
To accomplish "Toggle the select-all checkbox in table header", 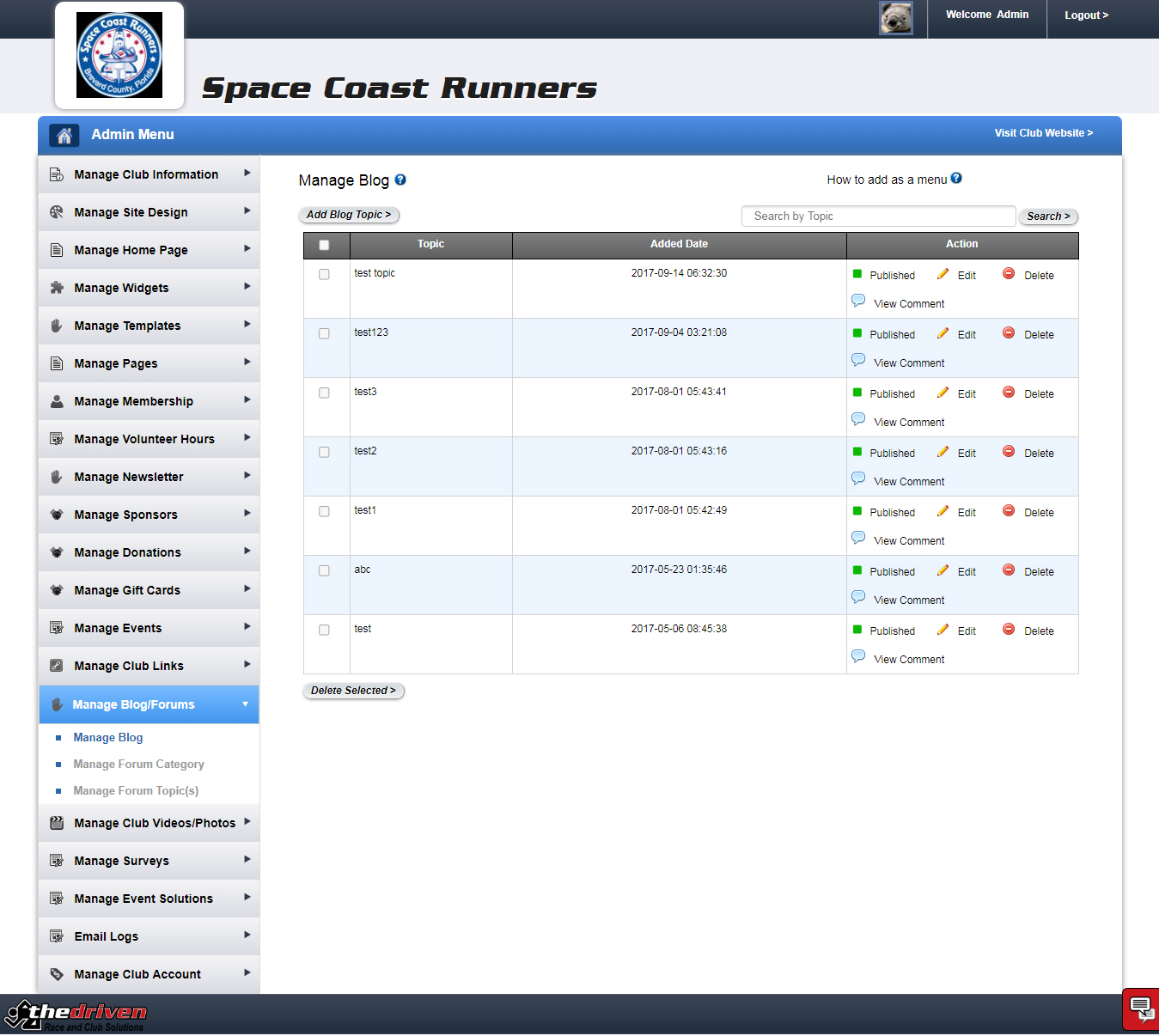I will pyautogui.click(x=324, y=245).
